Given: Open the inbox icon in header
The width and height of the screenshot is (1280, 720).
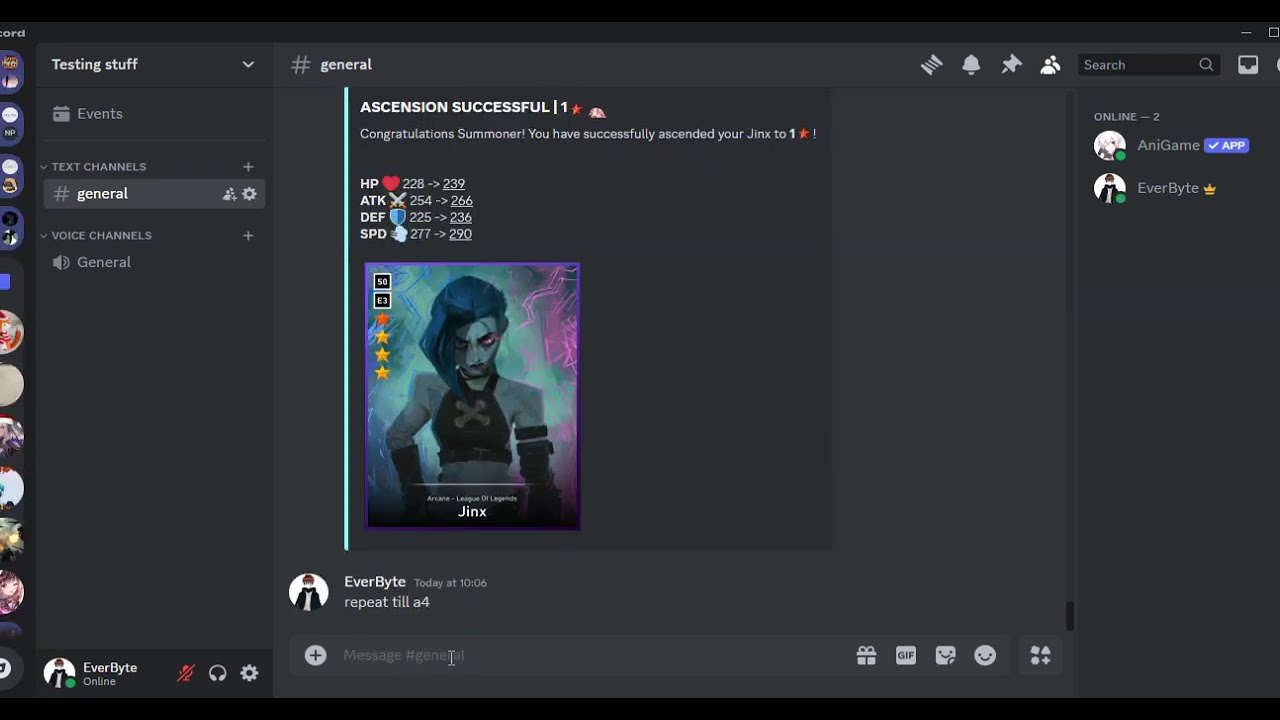Looking at the screenshot, I should (1248, 65).
